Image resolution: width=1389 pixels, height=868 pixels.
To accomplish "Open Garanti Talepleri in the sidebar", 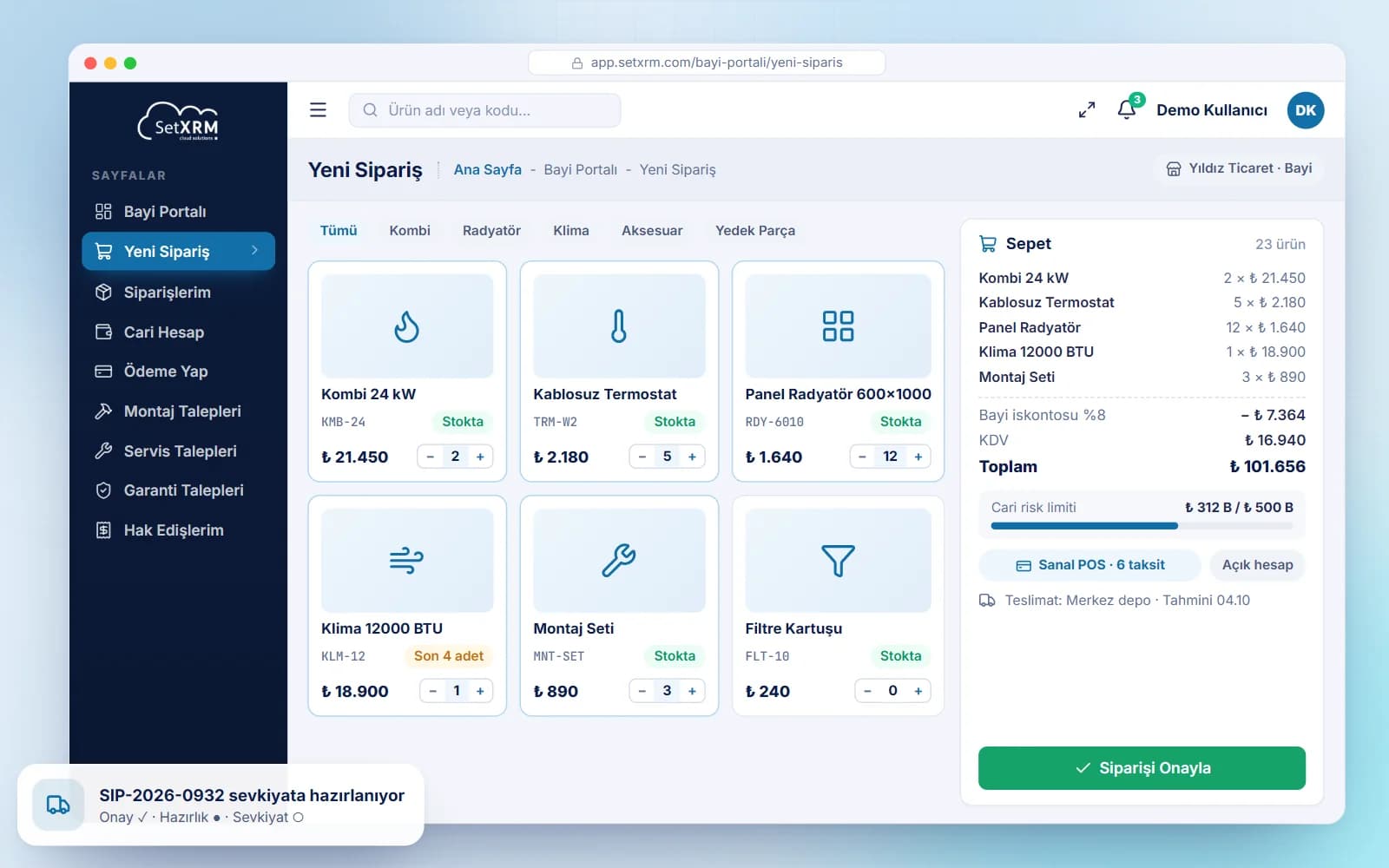I will [x=178, y=490].
